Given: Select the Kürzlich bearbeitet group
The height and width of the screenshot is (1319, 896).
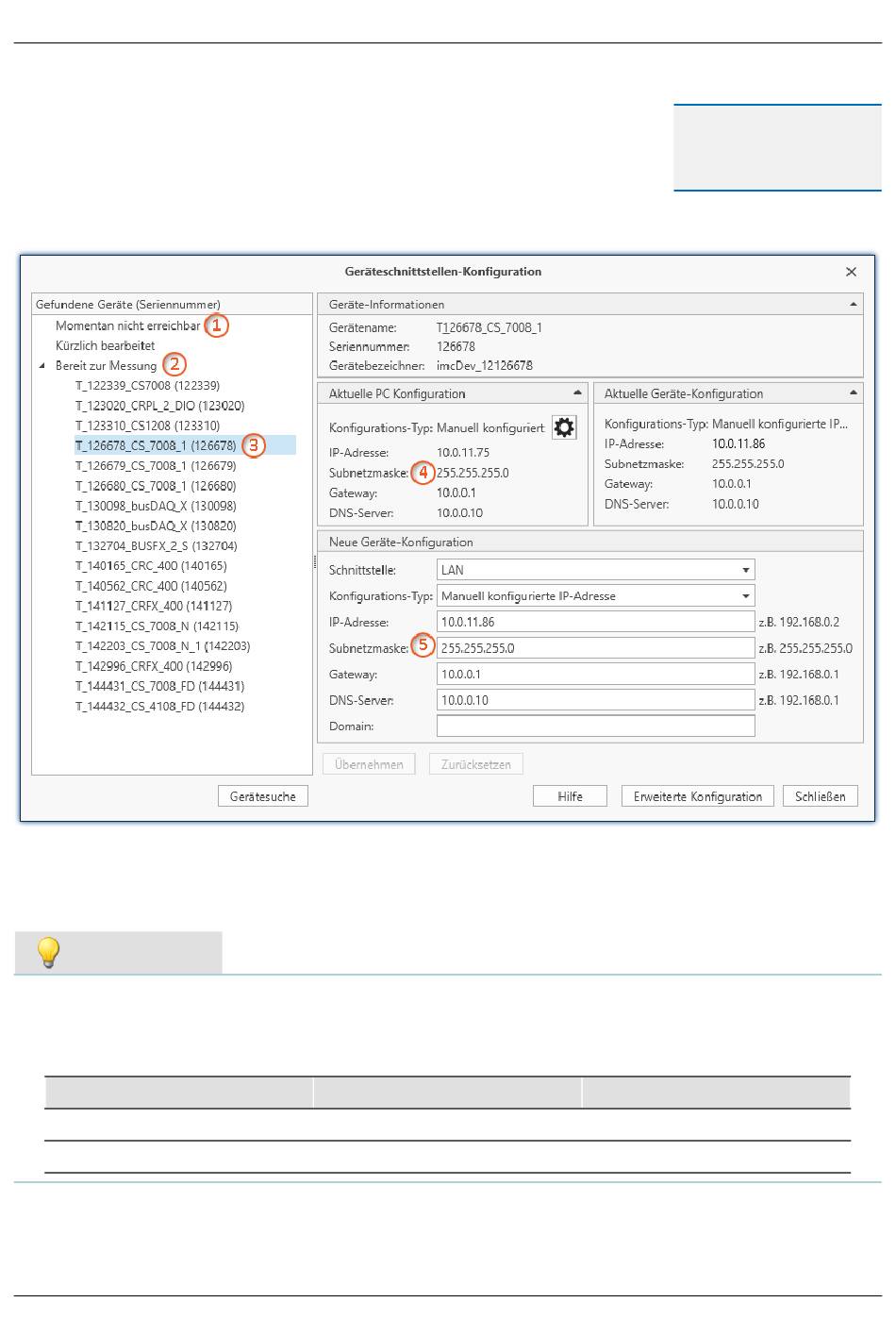Looking at the screenshot, I should pyautogui.click(x=105, y=346).
